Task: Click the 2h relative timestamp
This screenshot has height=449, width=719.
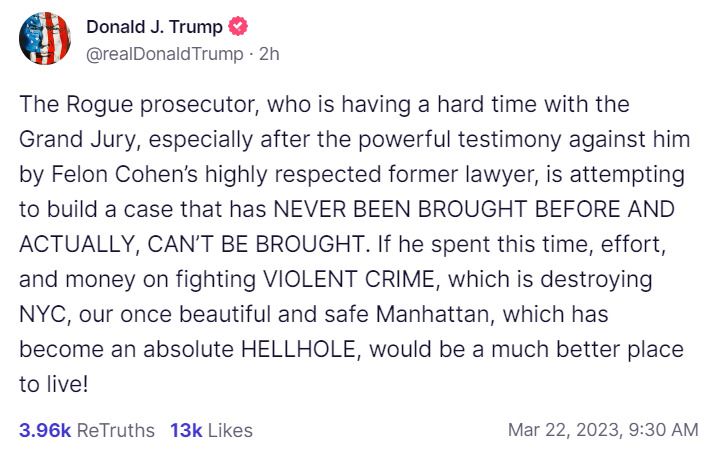Action: pos(269,53)
